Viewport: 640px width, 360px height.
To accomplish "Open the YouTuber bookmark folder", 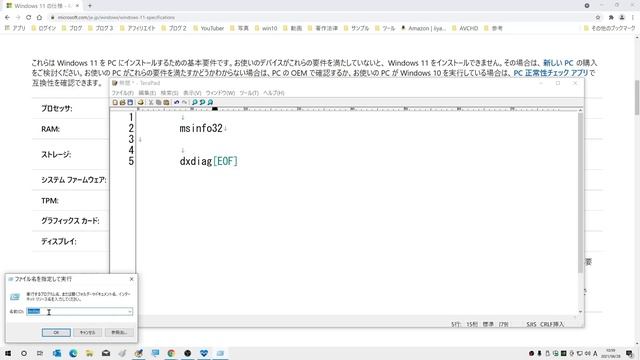I will click(209, 28).
